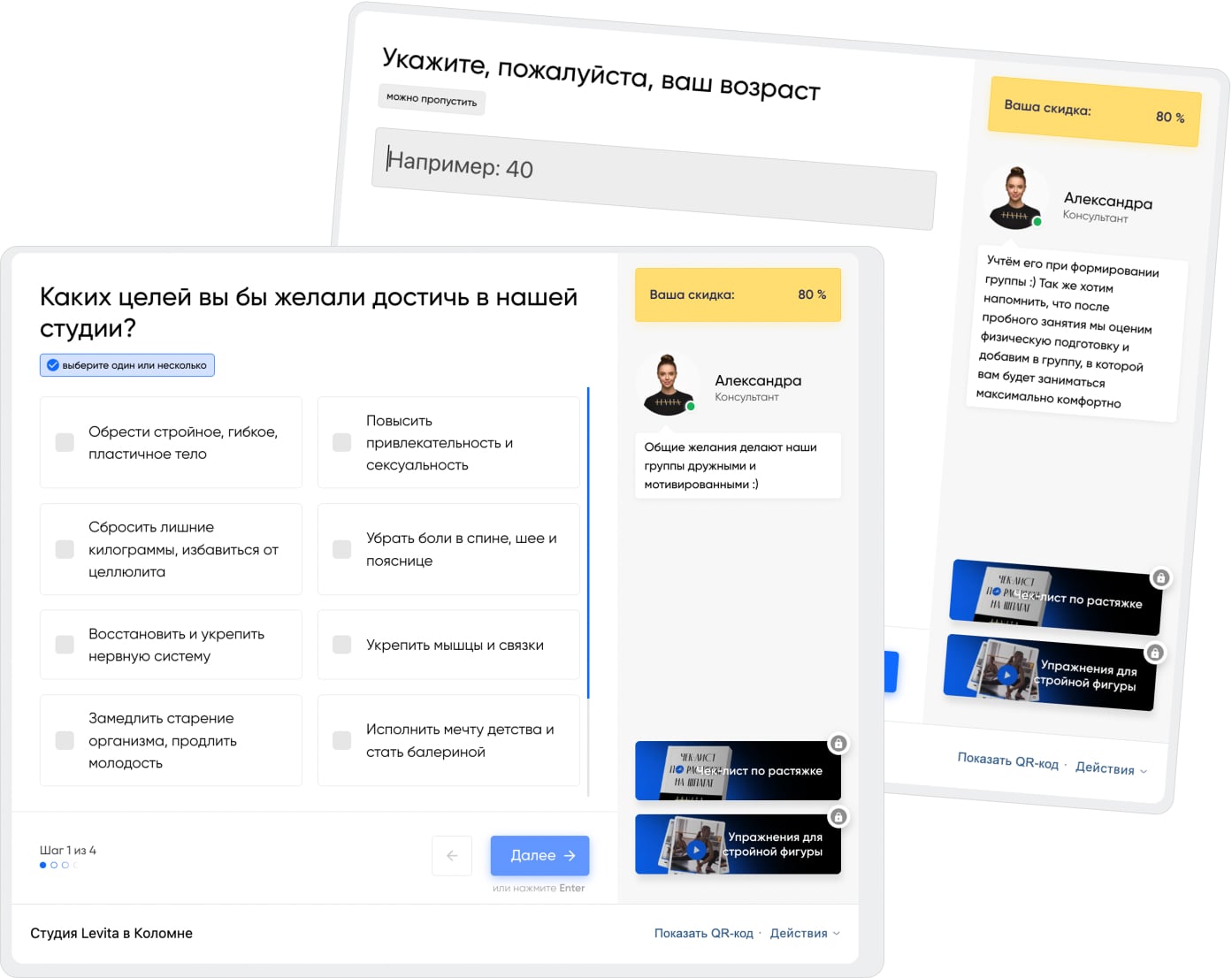Tick 'Повысить привлекательность и сексуальность' option
Viewport: 1232px width, 978px height.
click(x=342, y=442)
